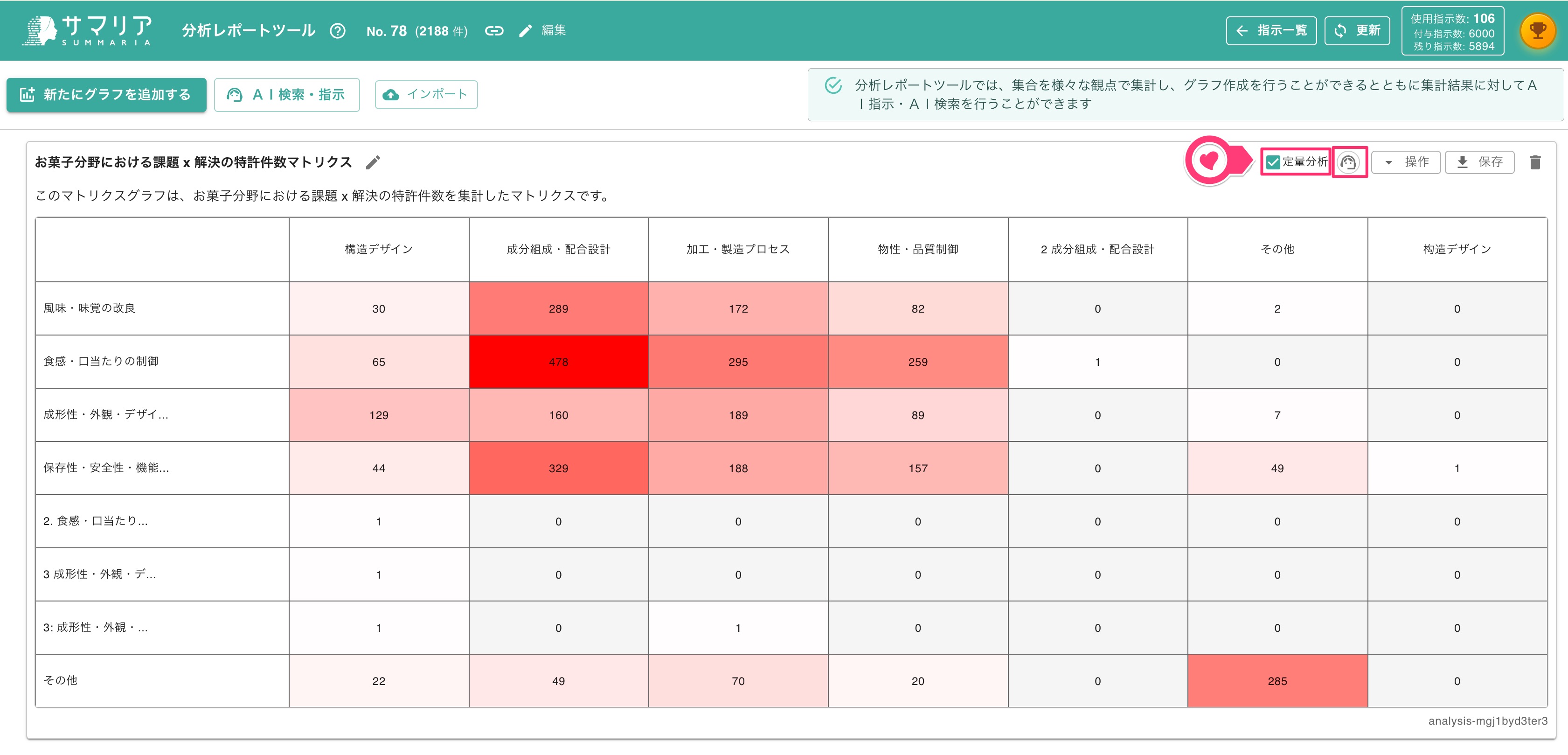Viewport: 1568px width, 755px height.
Task: Click 分析レポートツール title
Action: click(x=248, y=30)
